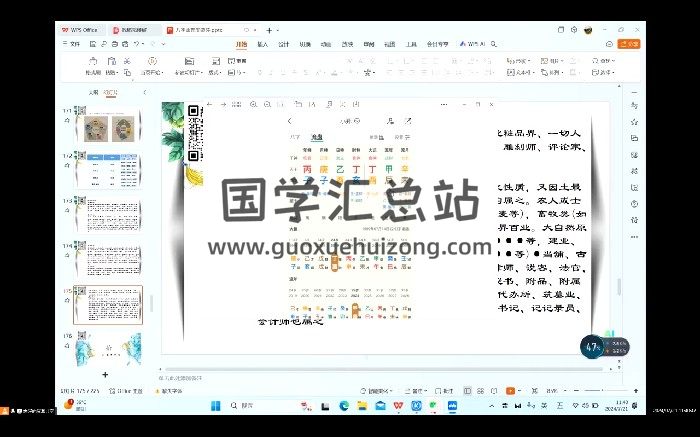
Task: Open the Windows Start menu
Action: (216, 406)
